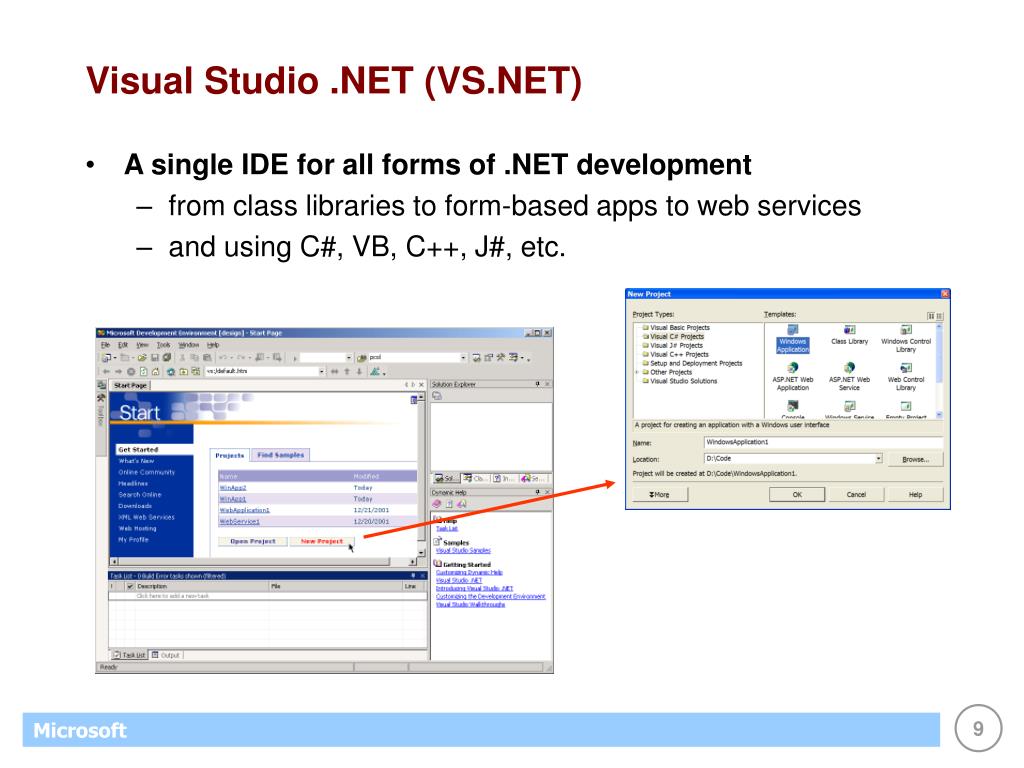Screen dimensions: 1024x768
Task: Go forward with web toolbar arrow
Action: click(118, 372)
